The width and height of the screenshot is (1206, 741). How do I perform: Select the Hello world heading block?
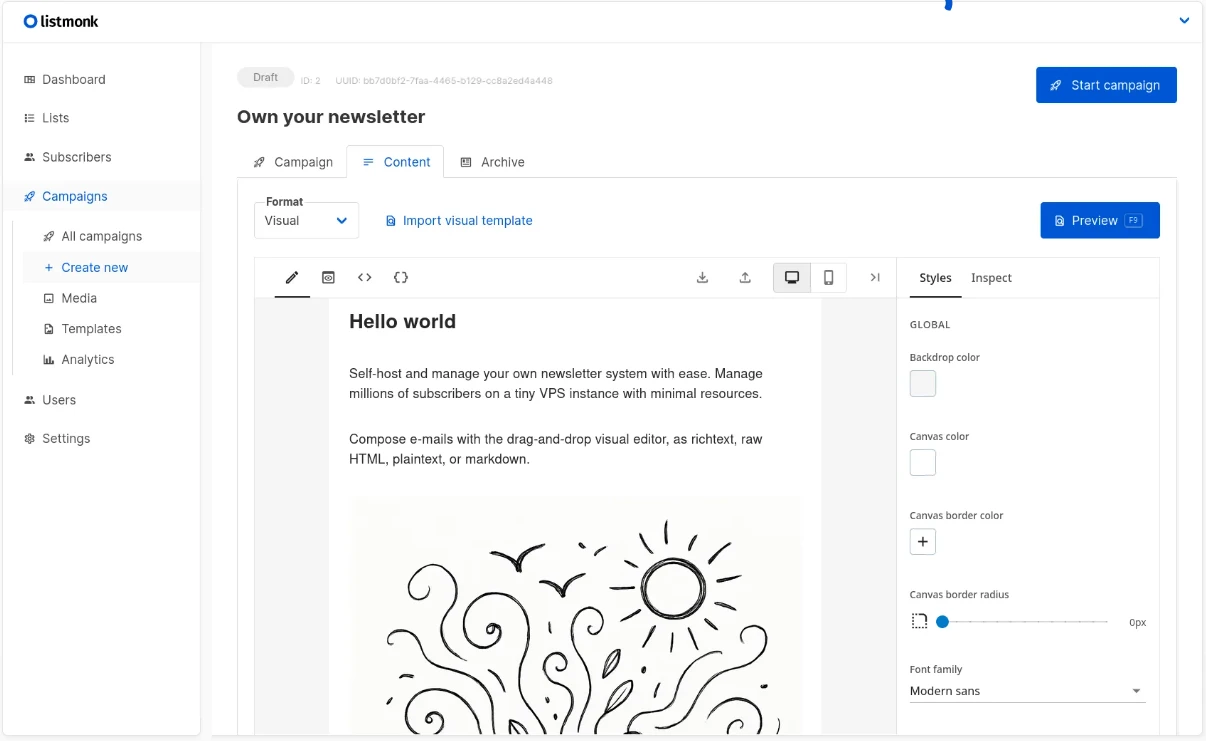click(x=402, y=322)
